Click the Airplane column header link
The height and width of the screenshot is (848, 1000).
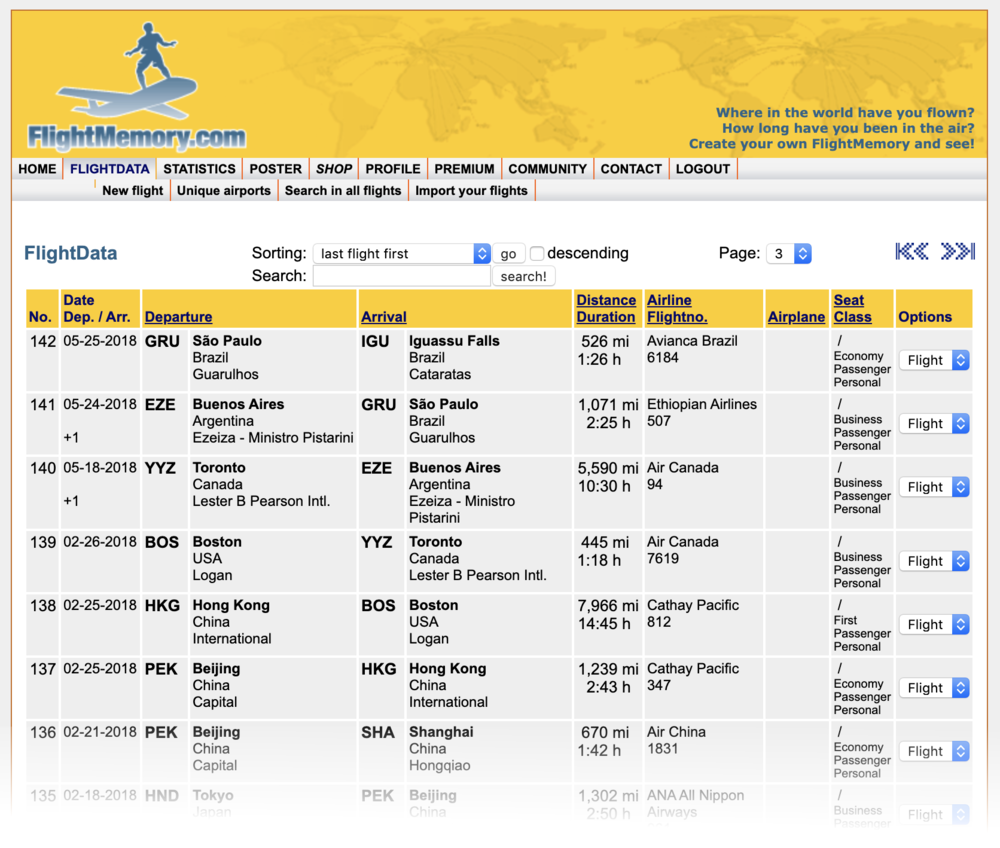click(796, 317)
